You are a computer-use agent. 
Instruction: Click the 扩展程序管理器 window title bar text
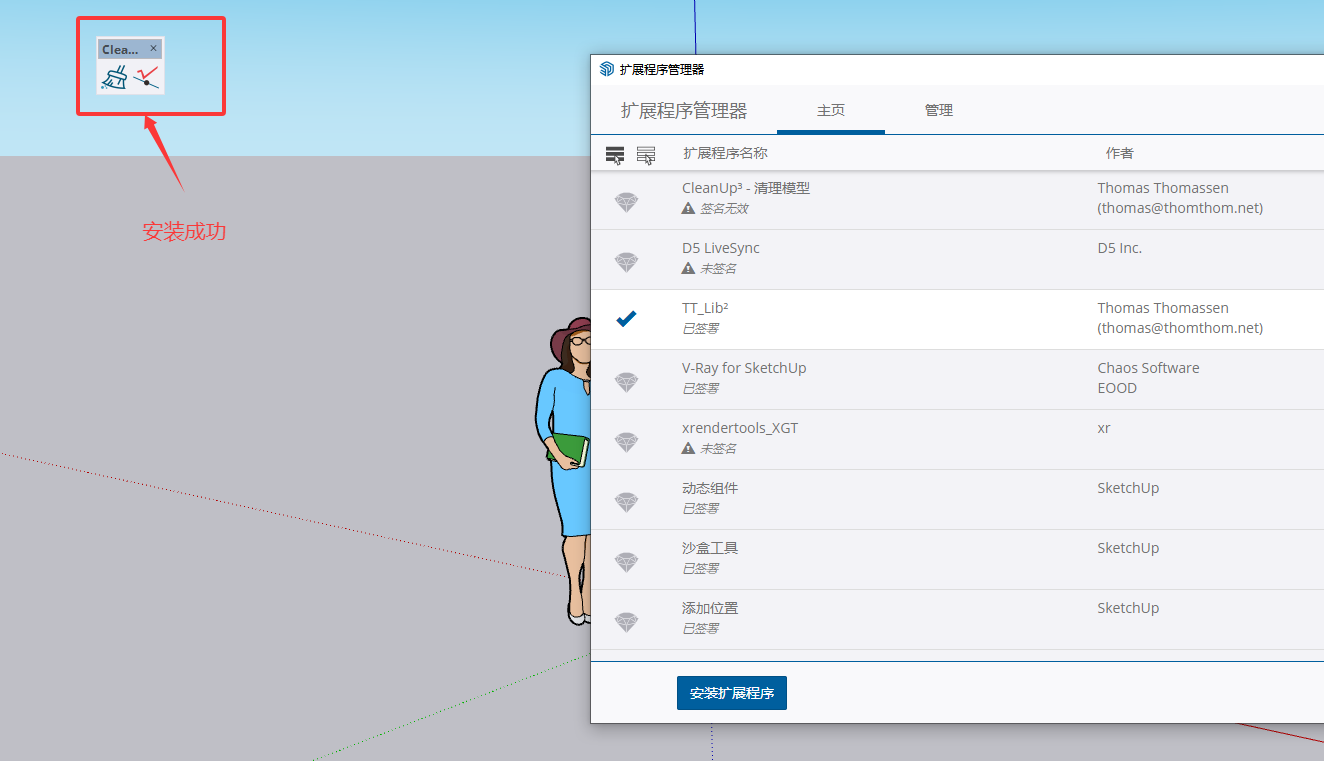click(x=662, y=69)
